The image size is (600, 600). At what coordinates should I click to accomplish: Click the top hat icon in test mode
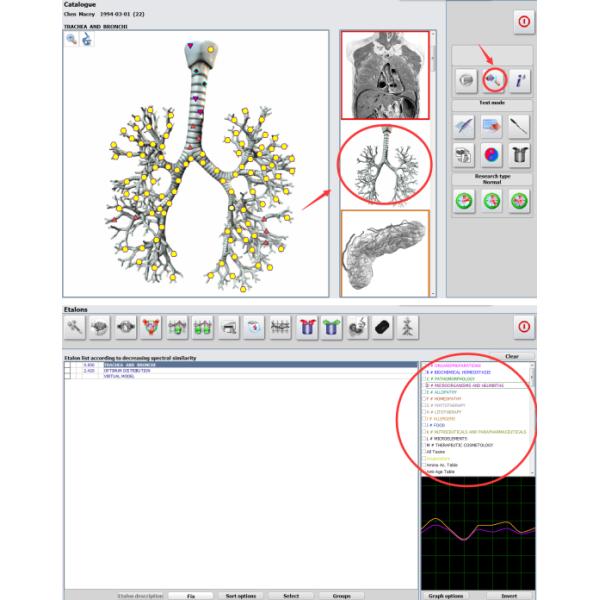520,155
